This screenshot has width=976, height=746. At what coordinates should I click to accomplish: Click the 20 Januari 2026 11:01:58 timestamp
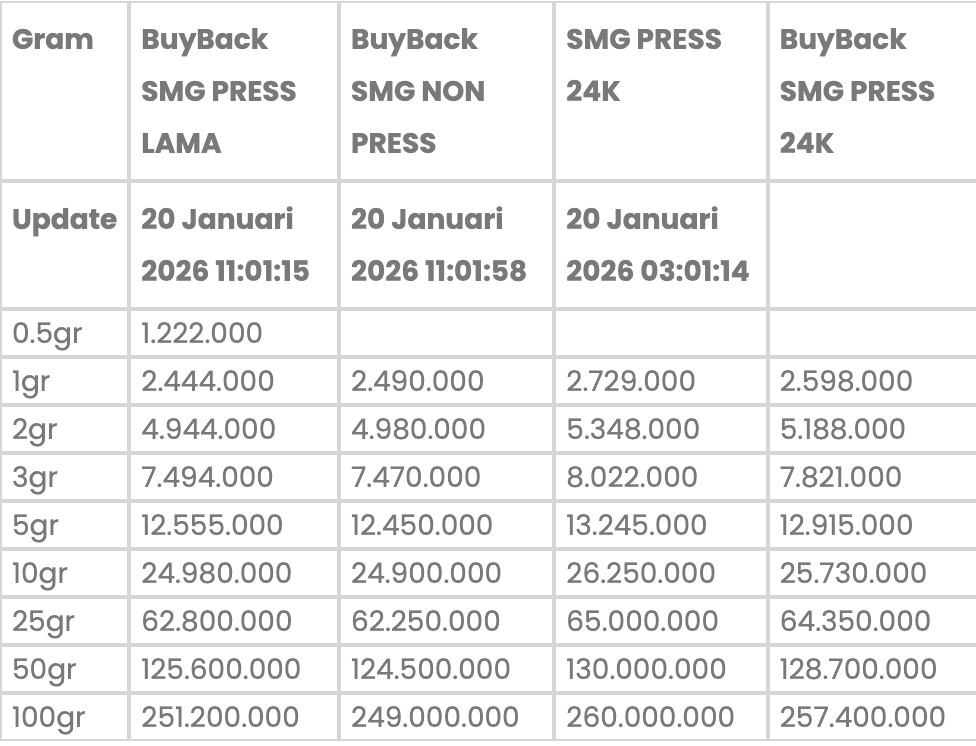click(x=438, y=245)
